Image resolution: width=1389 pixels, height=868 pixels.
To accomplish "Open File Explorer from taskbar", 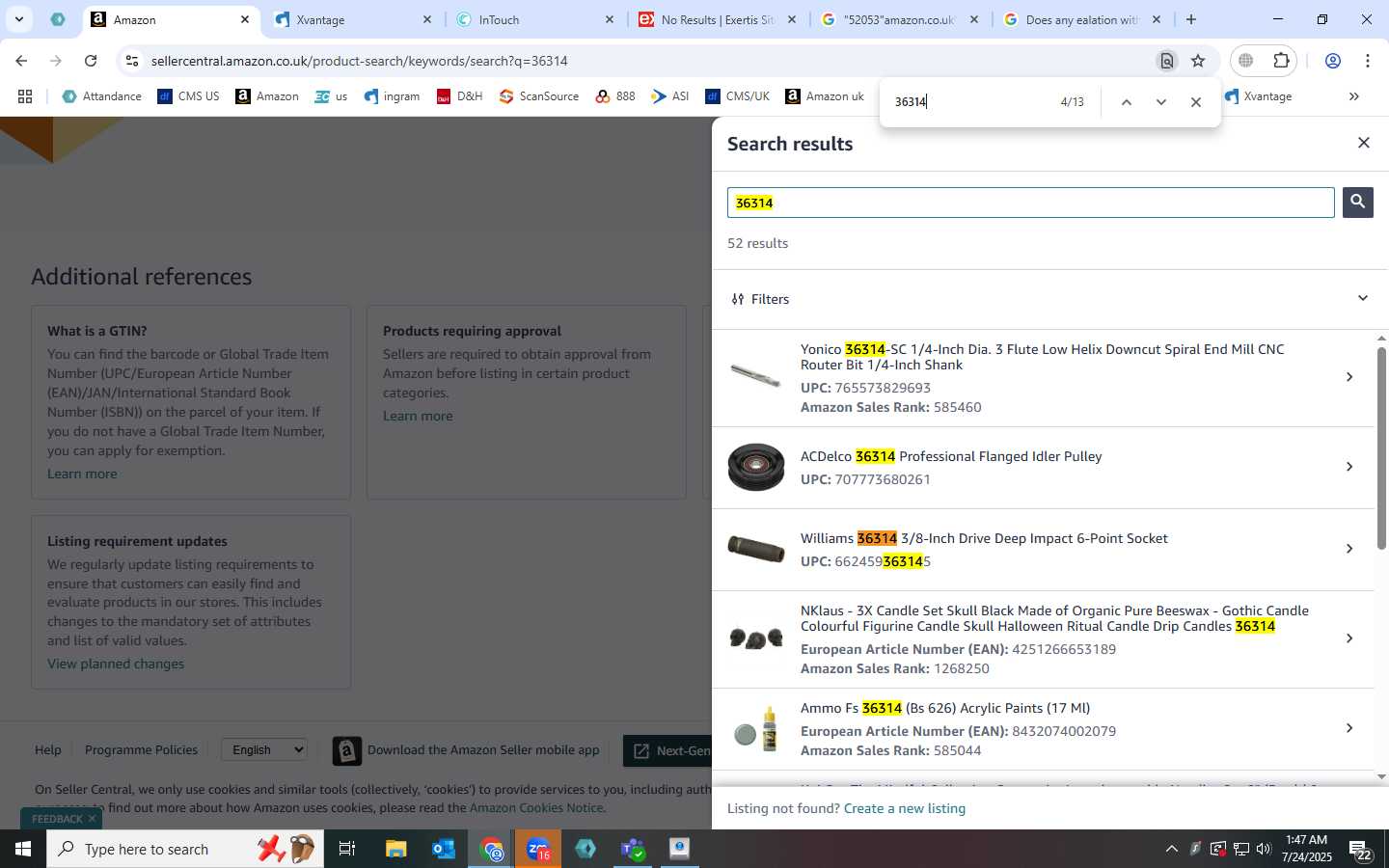I will (x=395, y=849).
